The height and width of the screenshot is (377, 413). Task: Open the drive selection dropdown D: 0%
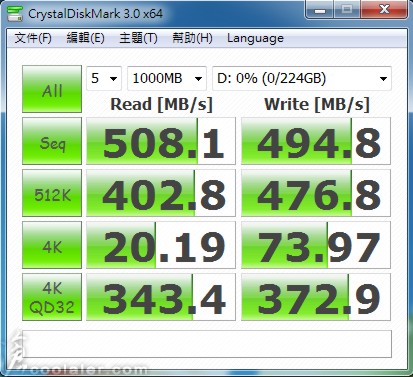coord(302,79)
